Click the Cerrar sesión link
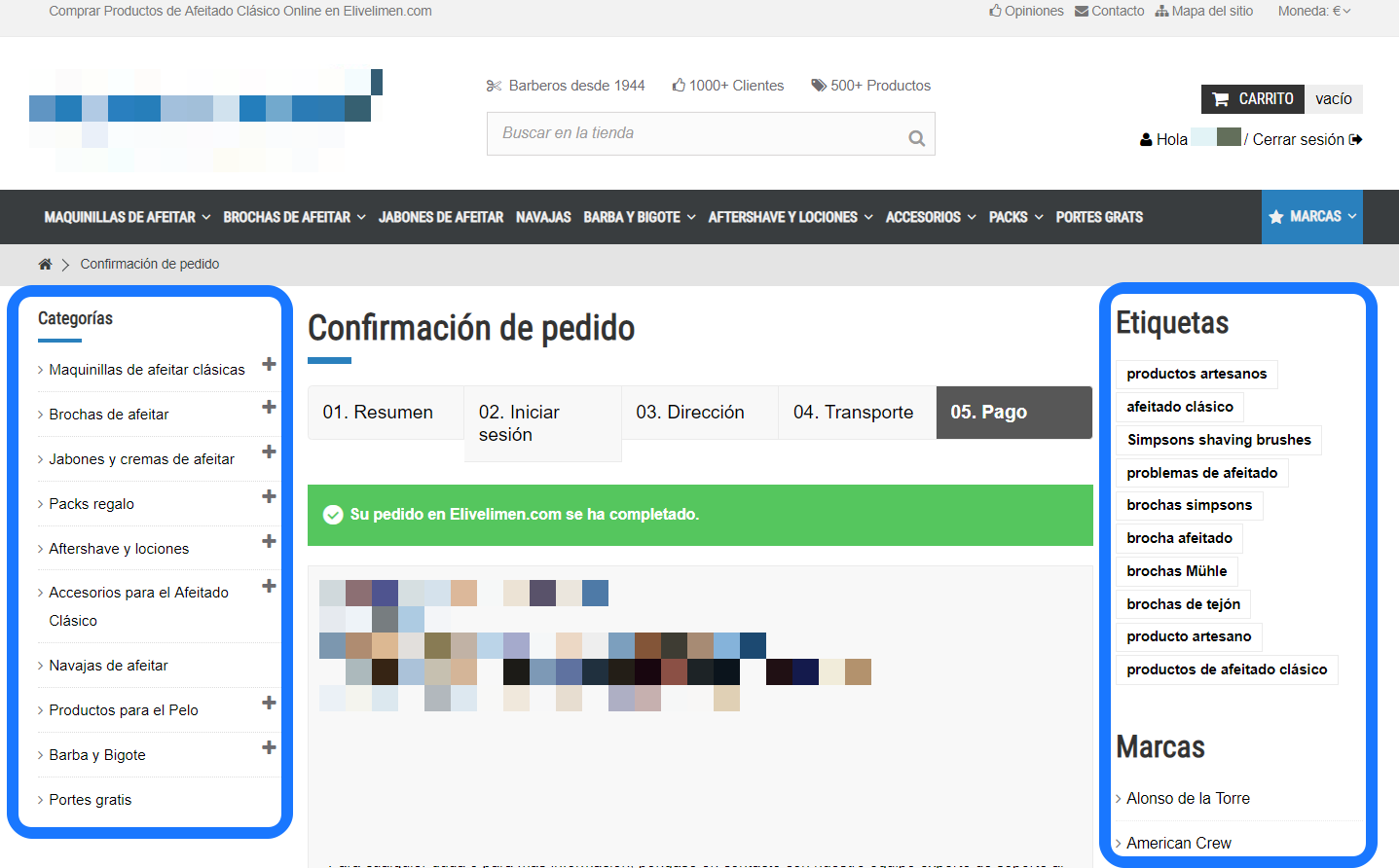1399x868 pixels. point(1300,139)
